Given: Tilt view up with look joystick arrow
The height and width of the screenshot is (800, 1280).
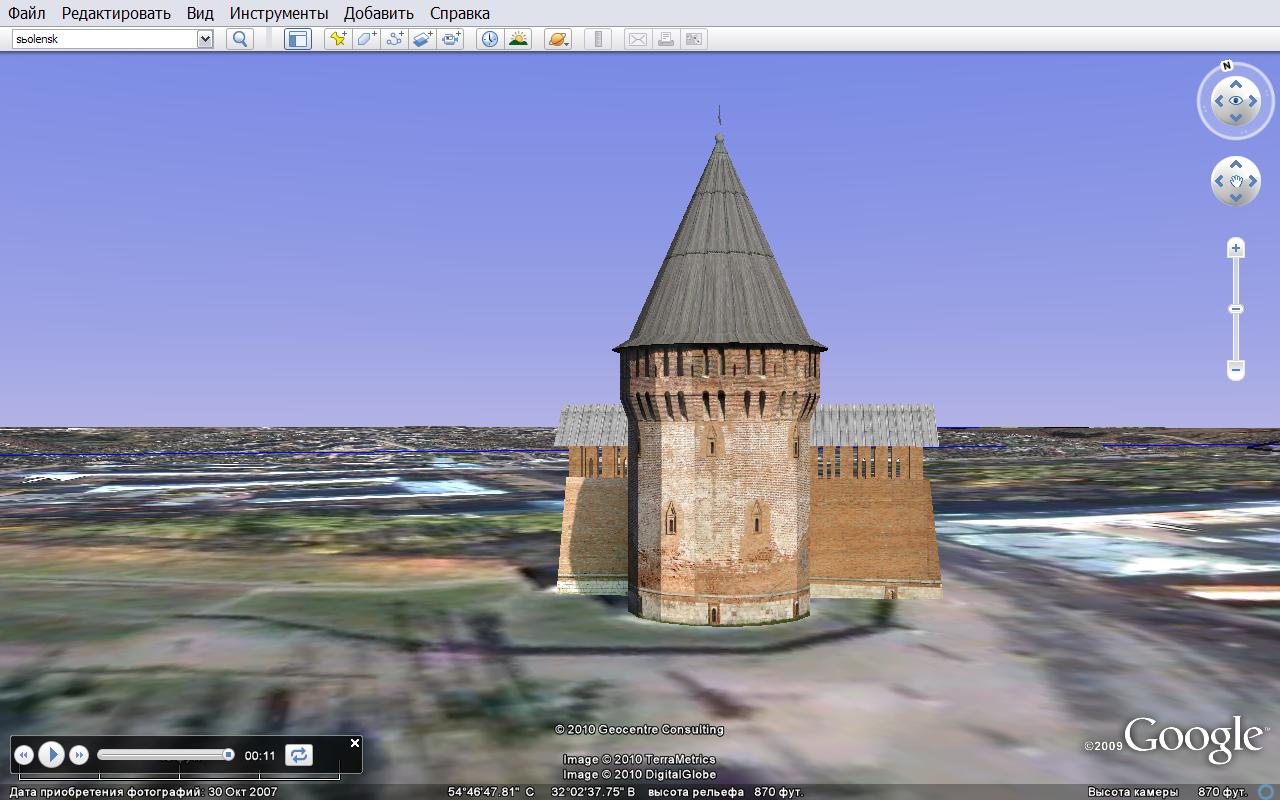Looking at the screenshot, I should click(x=1236, y=83).
